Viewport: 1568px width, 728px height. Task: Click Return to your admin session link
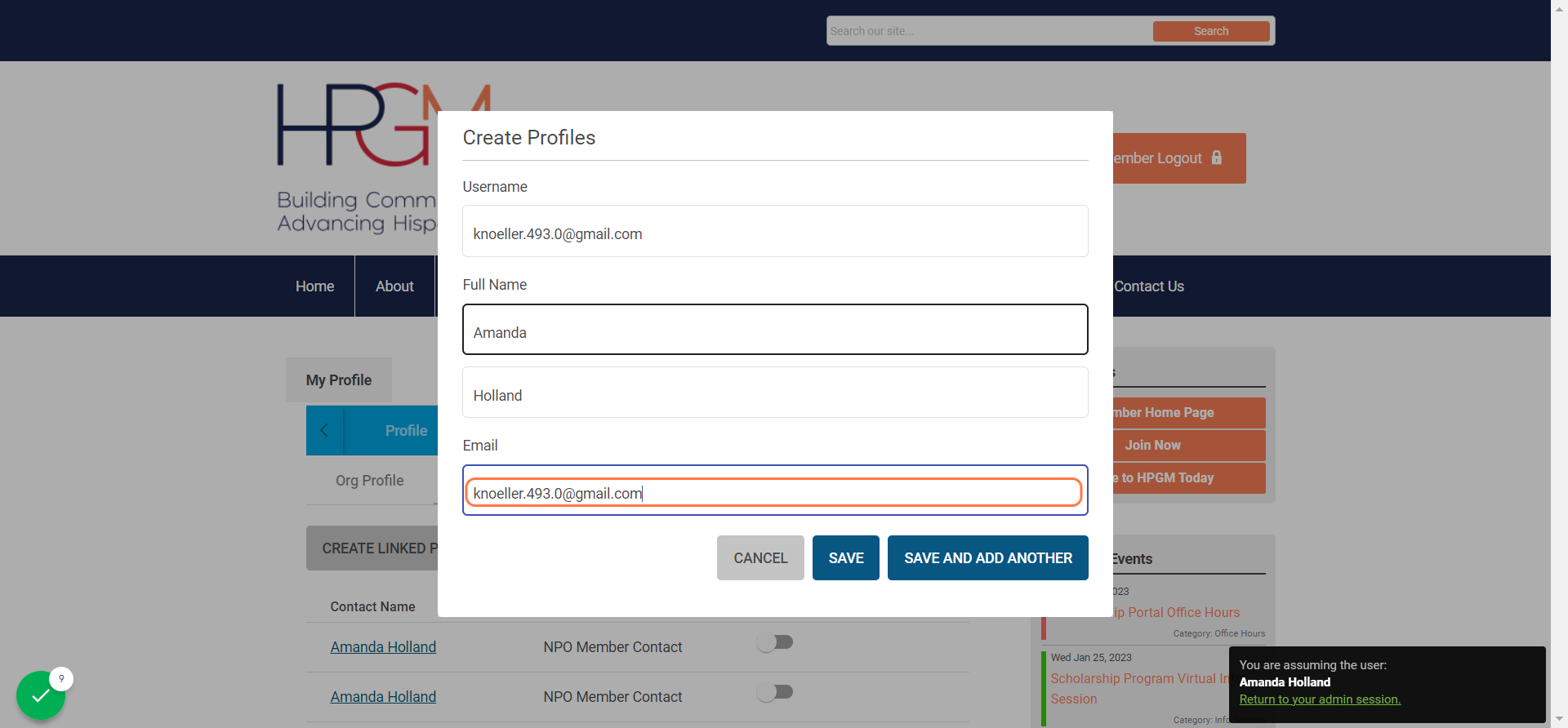coord(1320,699)
